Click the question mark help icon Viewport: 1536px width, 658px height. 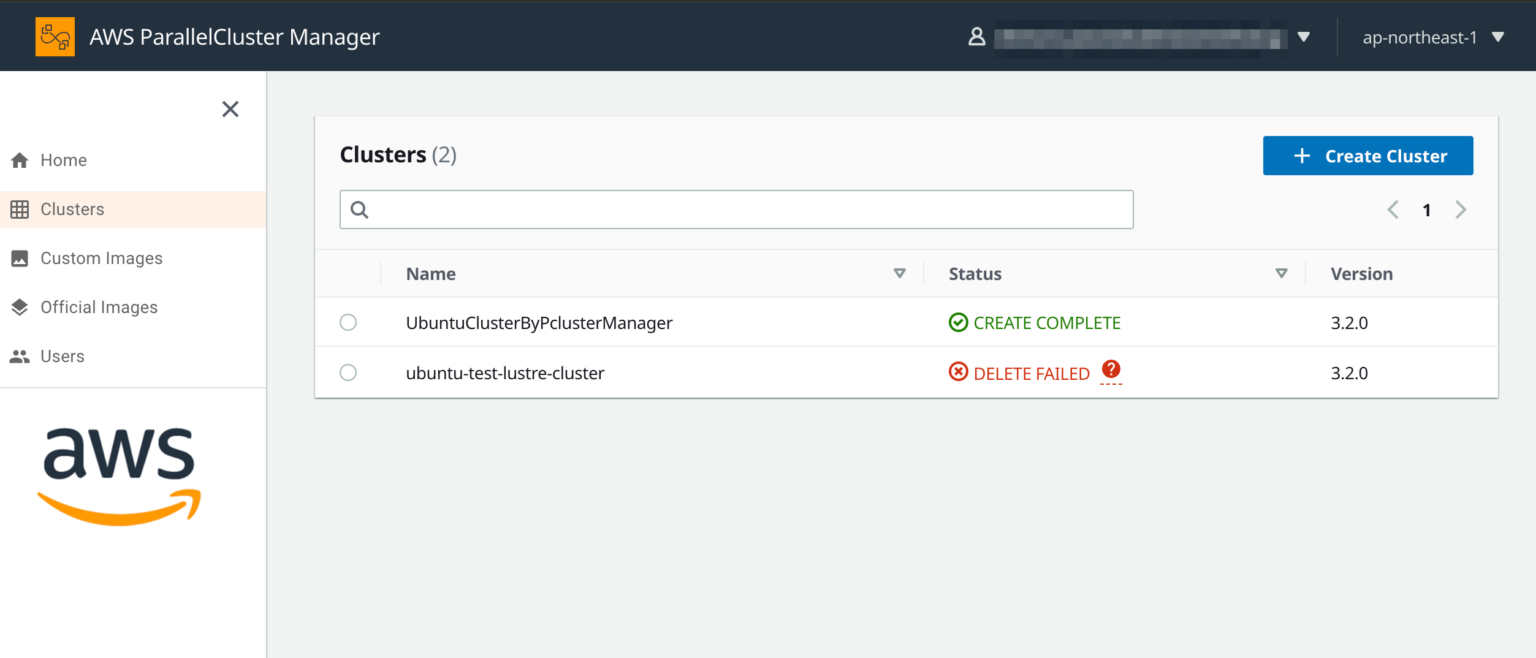tap(1111, 370)
